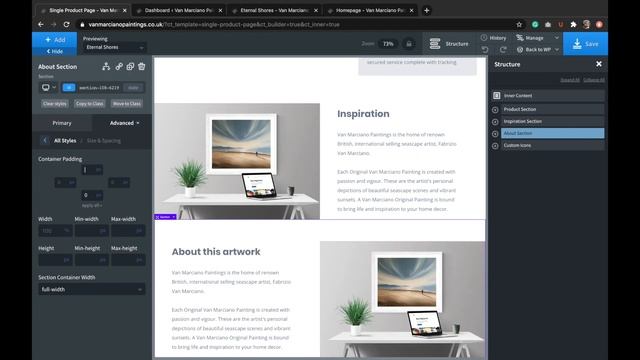This screenshot has height=360, width=640.
Task: Click the zoom percentage 73% value
Action: click(x=388, y=44)
